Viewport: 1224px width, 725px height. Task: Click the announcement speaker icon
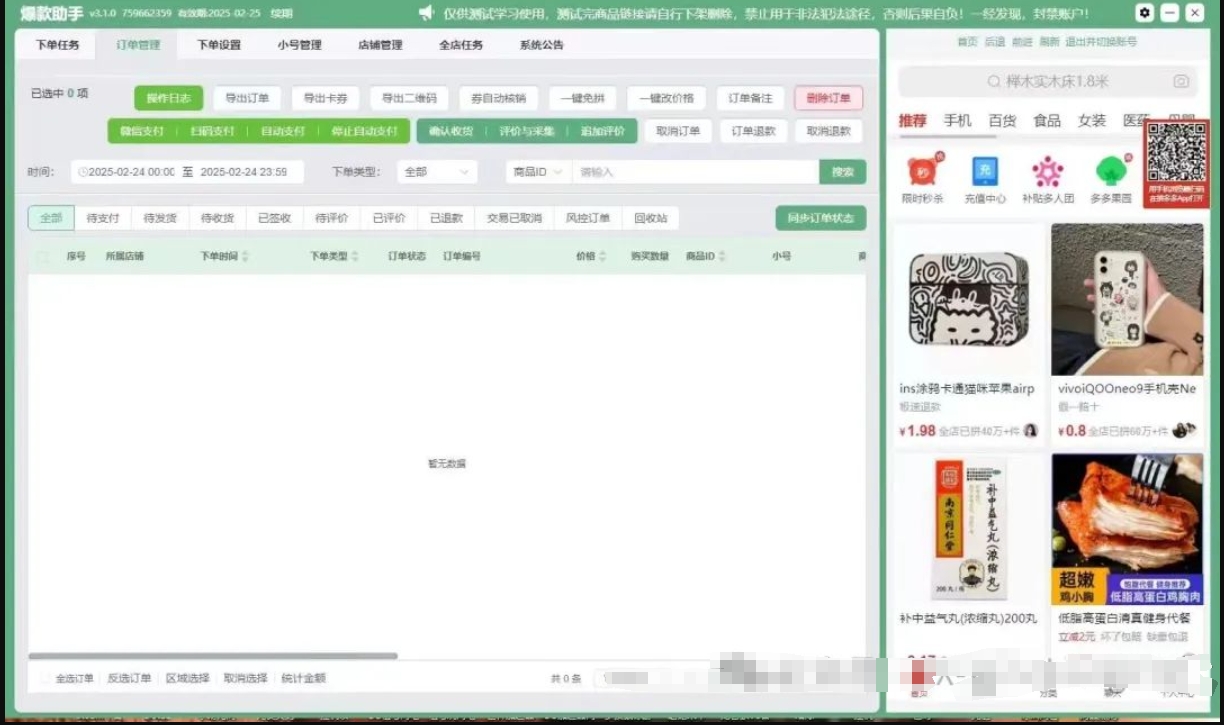pos(426,13)
